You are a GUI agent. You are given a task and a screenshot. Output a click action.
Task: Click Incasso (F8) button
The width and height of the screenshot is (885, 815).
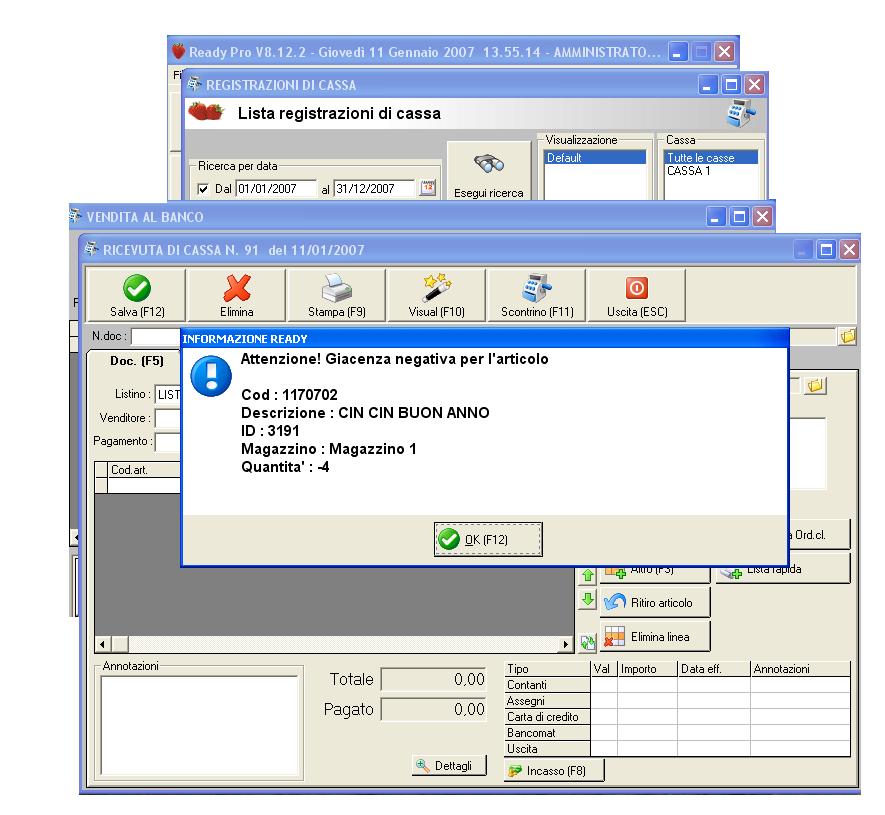tap(554, 770)
